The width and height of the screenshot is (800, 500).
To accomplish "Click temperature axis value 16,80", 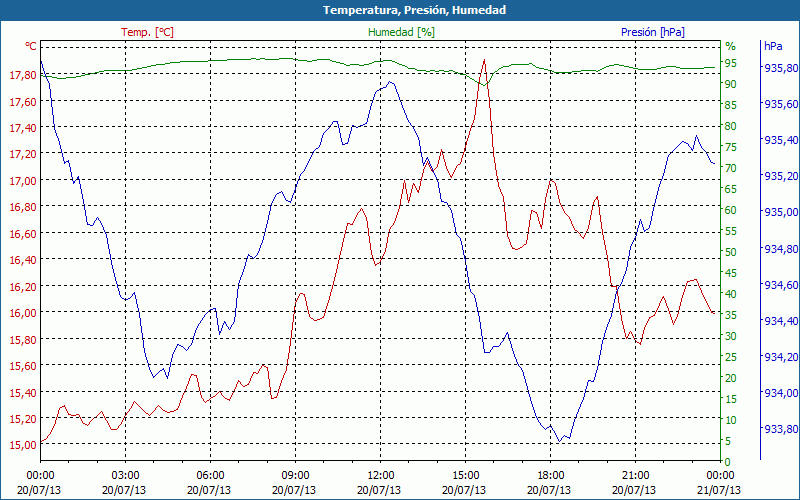I will (23, 207).
